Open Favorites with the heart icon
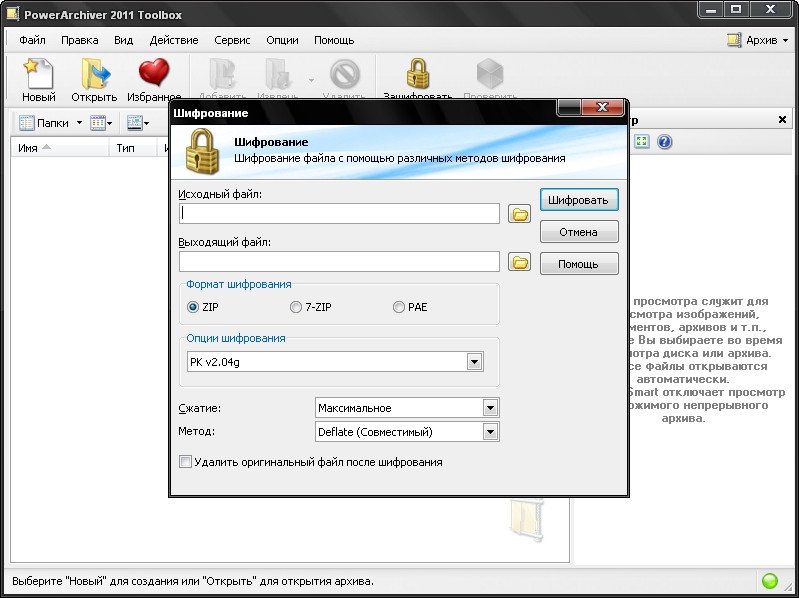This screenshot has height=598, width=799. point(153,75)
